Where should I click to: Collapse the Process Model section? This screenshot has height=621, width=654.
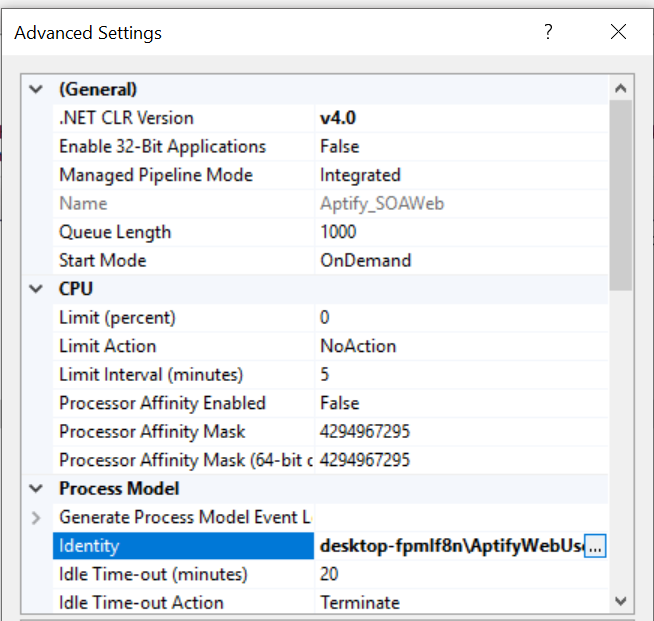click(36, 489)
